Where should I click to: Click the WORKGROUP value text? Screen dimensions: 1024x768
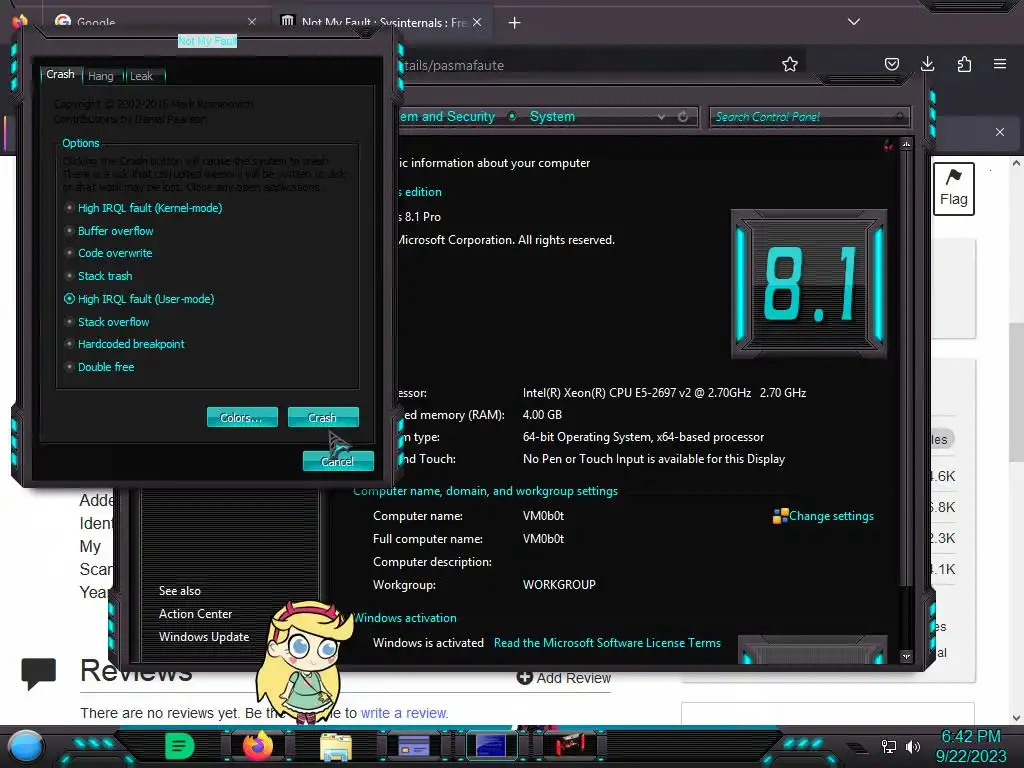tap(559, 584)
